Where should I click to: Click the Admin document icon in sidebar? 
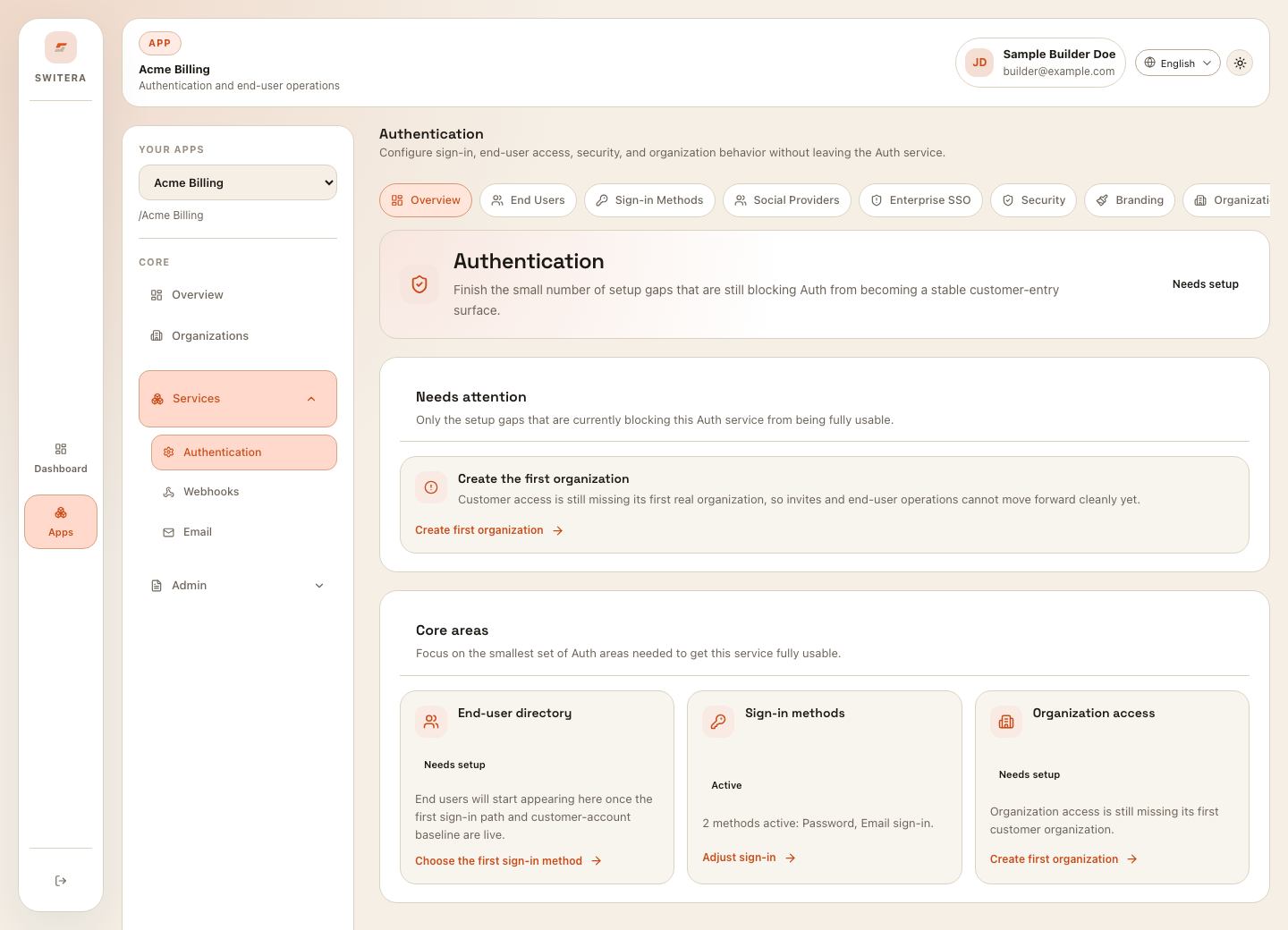157,586
